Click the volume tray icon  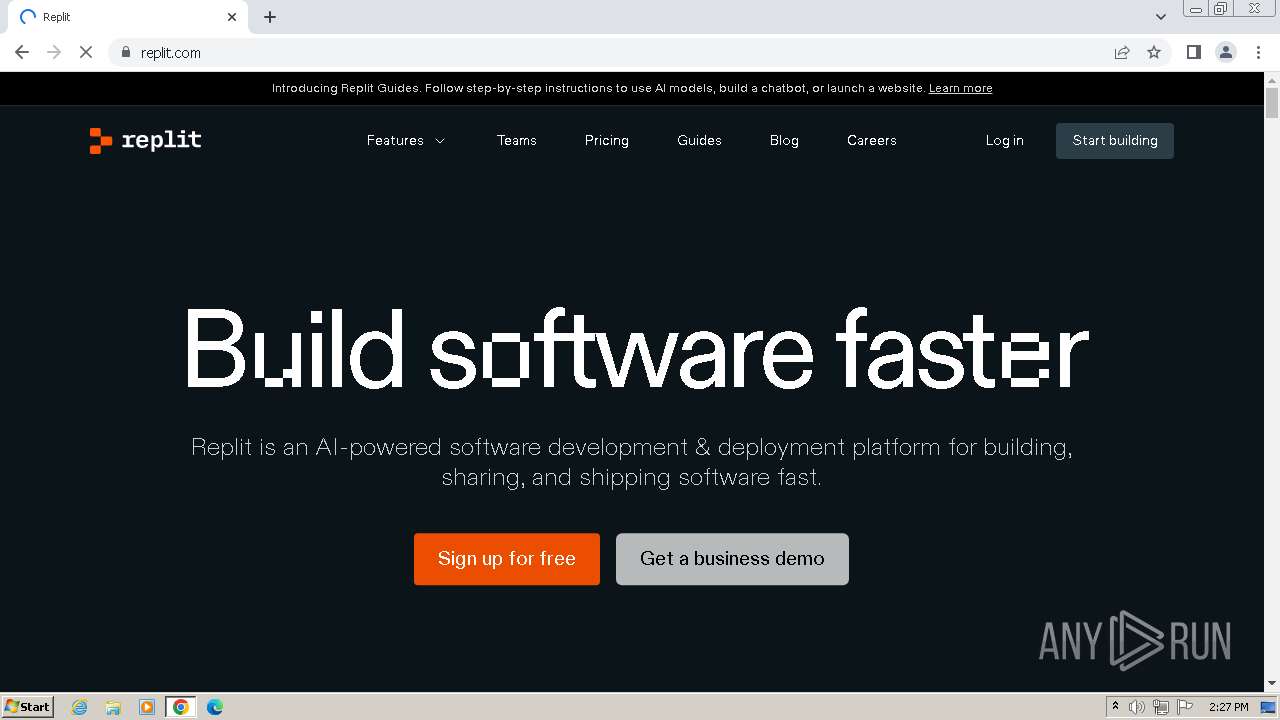click(1137, 707)
